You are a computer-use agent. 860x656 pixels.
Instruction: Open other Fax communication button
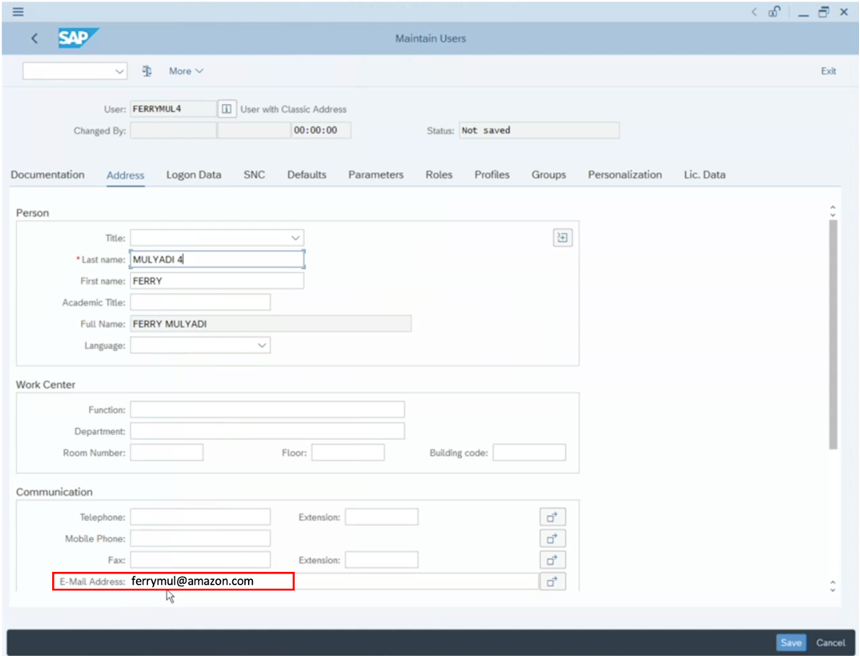552,560
